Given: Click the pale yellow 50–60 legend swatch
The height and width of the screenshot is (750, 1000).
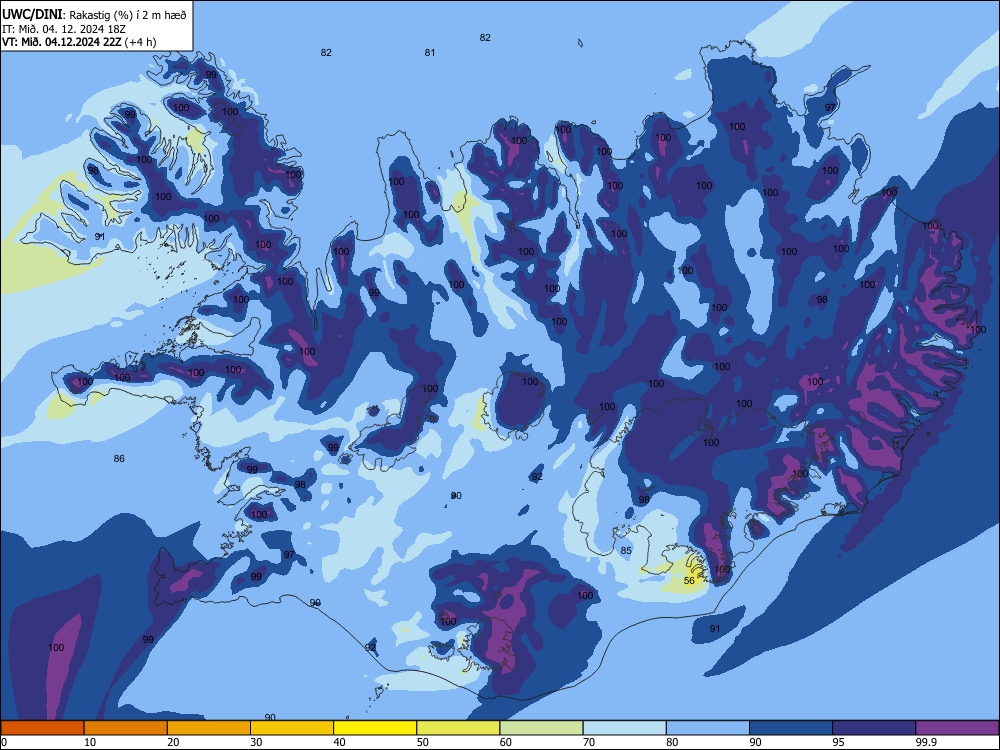Looking at the screenshot, I should (458, 728).
